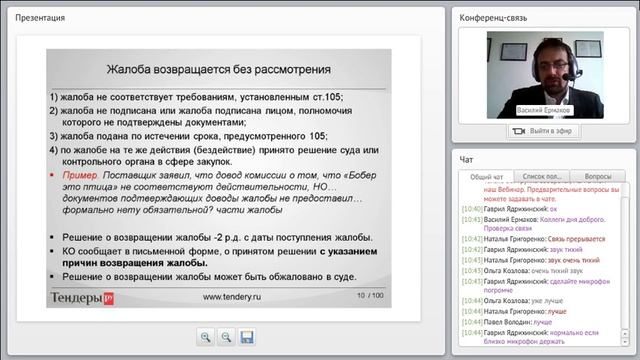Click the camera icon on broadcast button
This screenshot has height=360, width=640.
click(x=519, y=131)
